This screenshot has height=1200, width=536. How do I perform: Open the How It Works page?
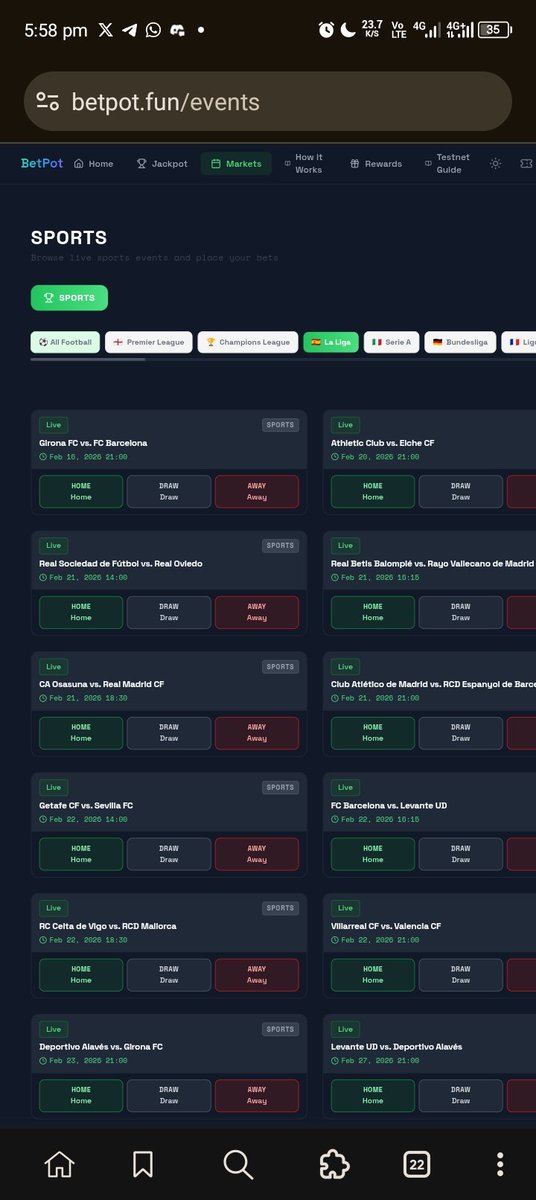tap(304, 163)
